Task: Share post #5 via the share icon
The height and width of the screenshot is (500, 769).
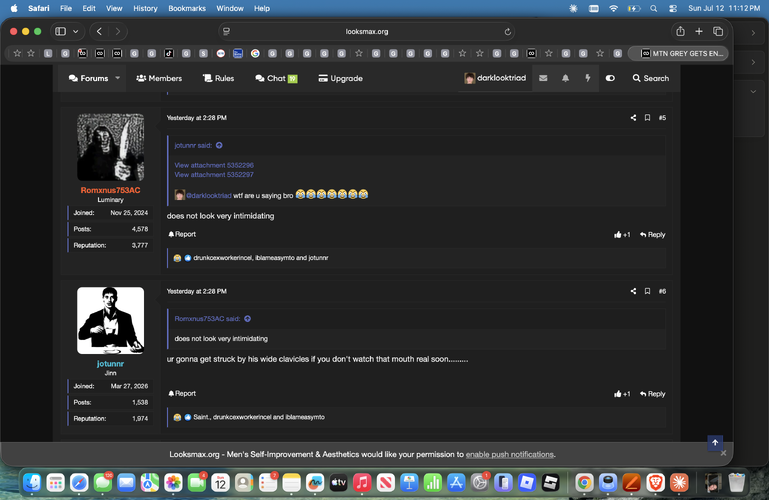Action: coord(633,118)
